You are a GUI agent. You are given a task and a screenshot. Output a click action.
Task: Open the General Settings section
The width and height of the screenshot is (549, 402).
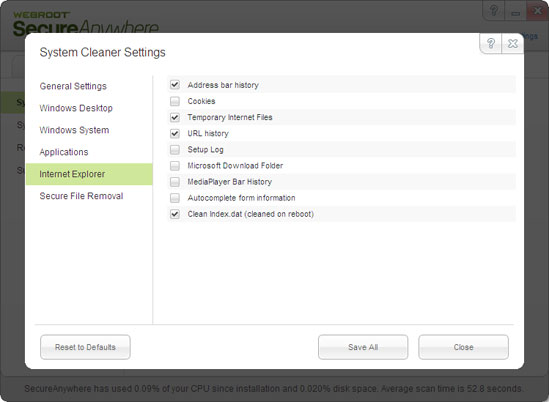[x=73, y=86]
